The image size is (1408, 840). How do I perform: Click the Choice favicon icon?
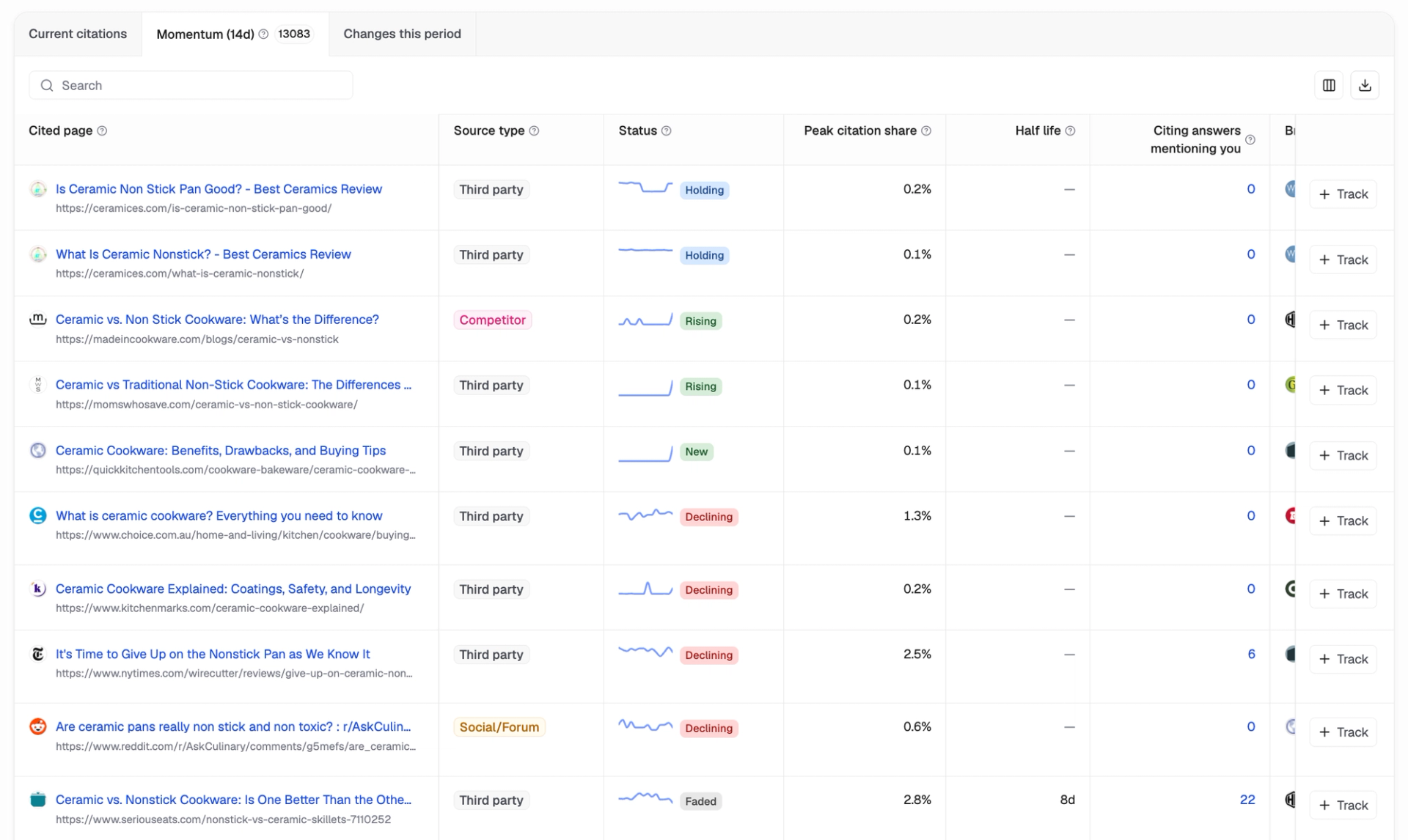(38, 515)
